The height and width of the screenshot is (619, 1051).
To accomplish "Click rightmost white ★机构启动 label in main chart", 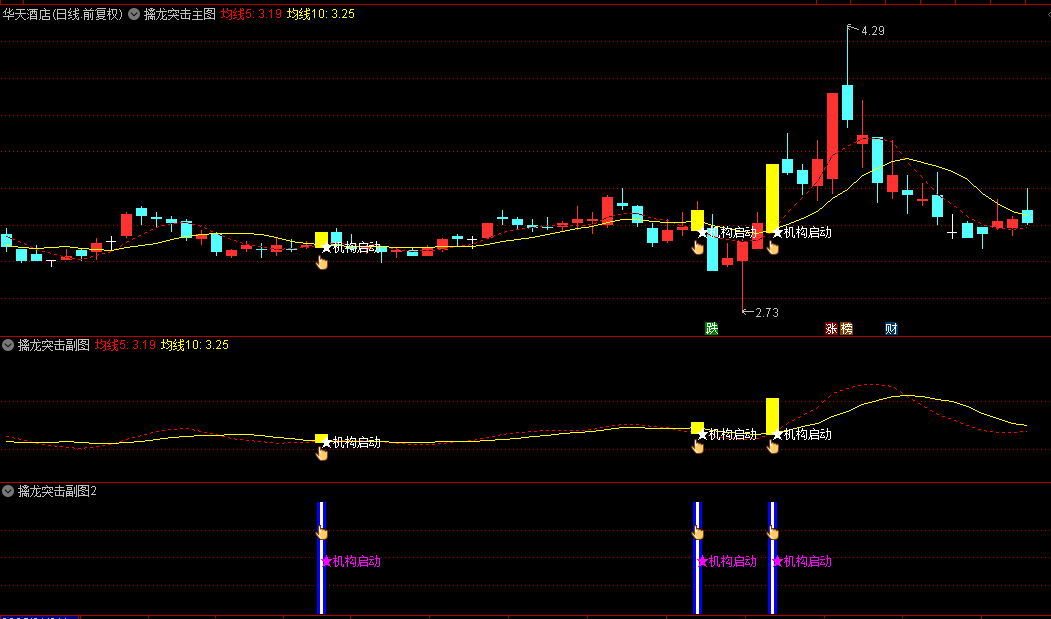I will [802, 233].
